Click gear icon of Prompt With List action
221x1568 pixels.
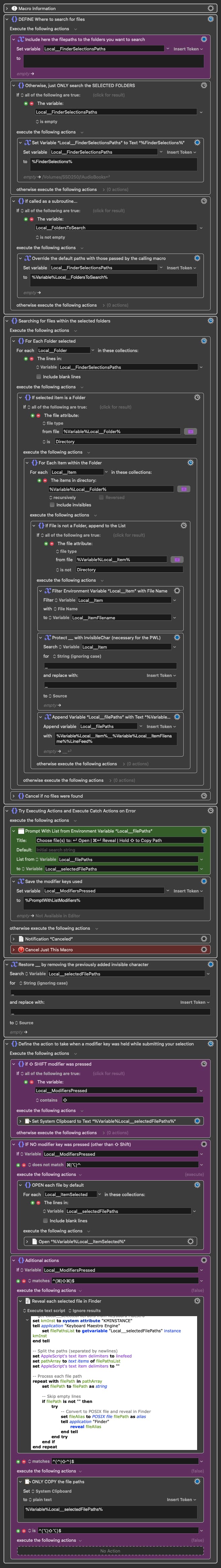coord(204,830)
